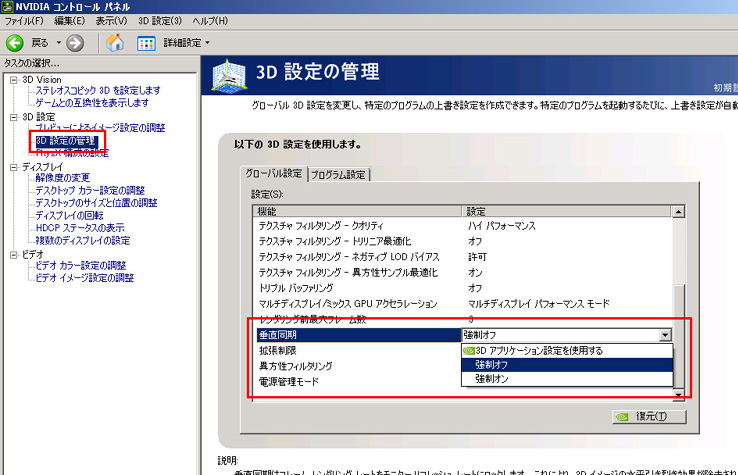Open the ファイル(F) menu
The width and height of the screenshot is (738, 475).
point(24,21)
